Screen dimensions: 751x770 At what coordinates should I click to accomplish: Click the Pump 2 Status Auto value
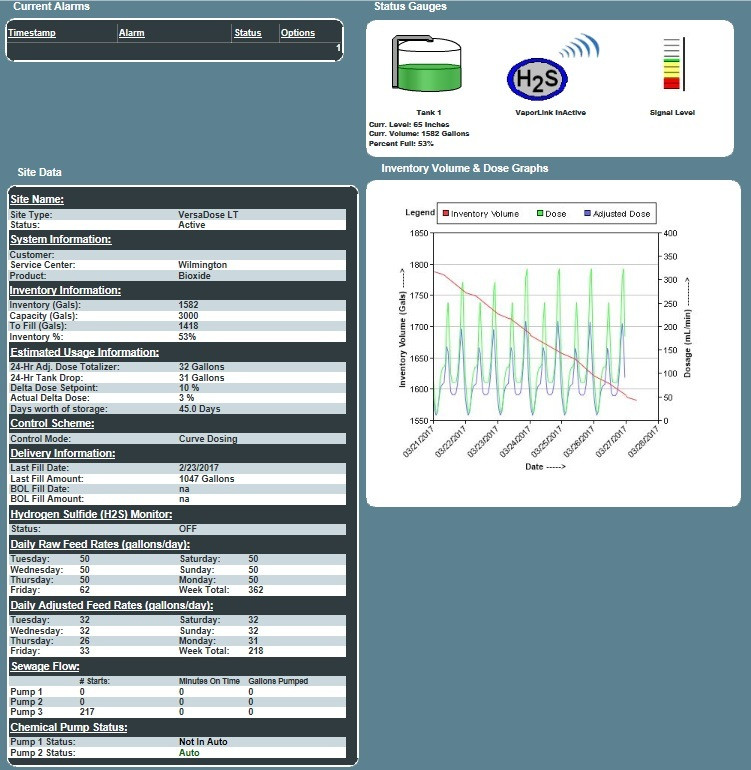tap(188, 753)
